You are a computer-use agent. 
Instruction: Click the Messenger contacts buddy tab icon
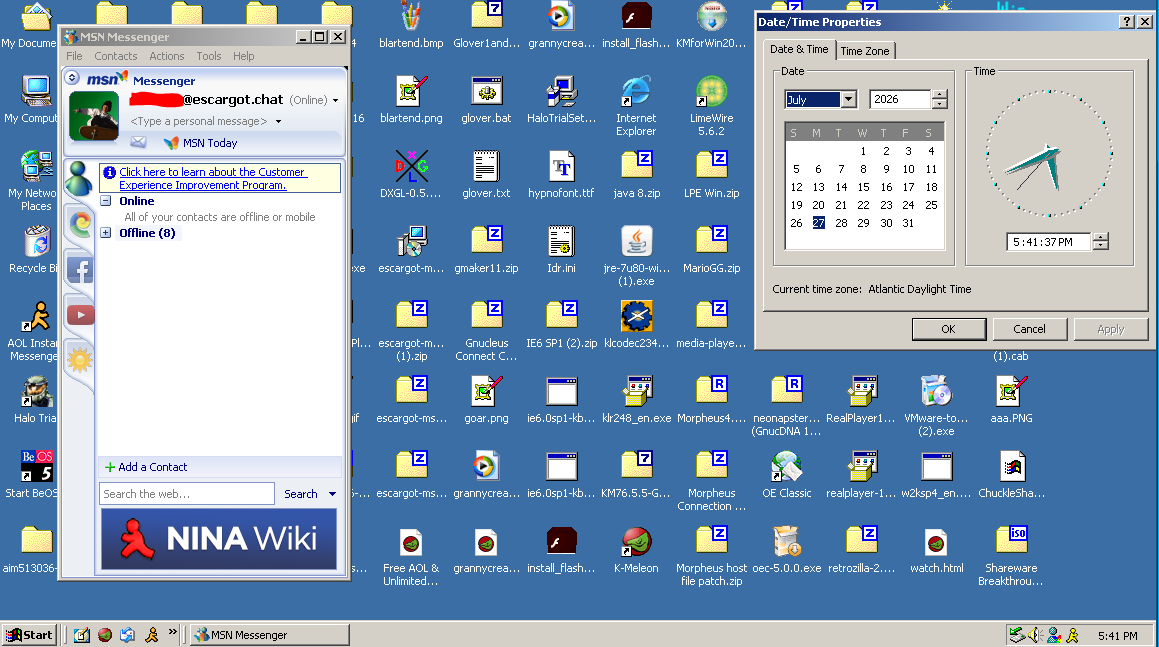pyautogui.click(x=78, y=178)
